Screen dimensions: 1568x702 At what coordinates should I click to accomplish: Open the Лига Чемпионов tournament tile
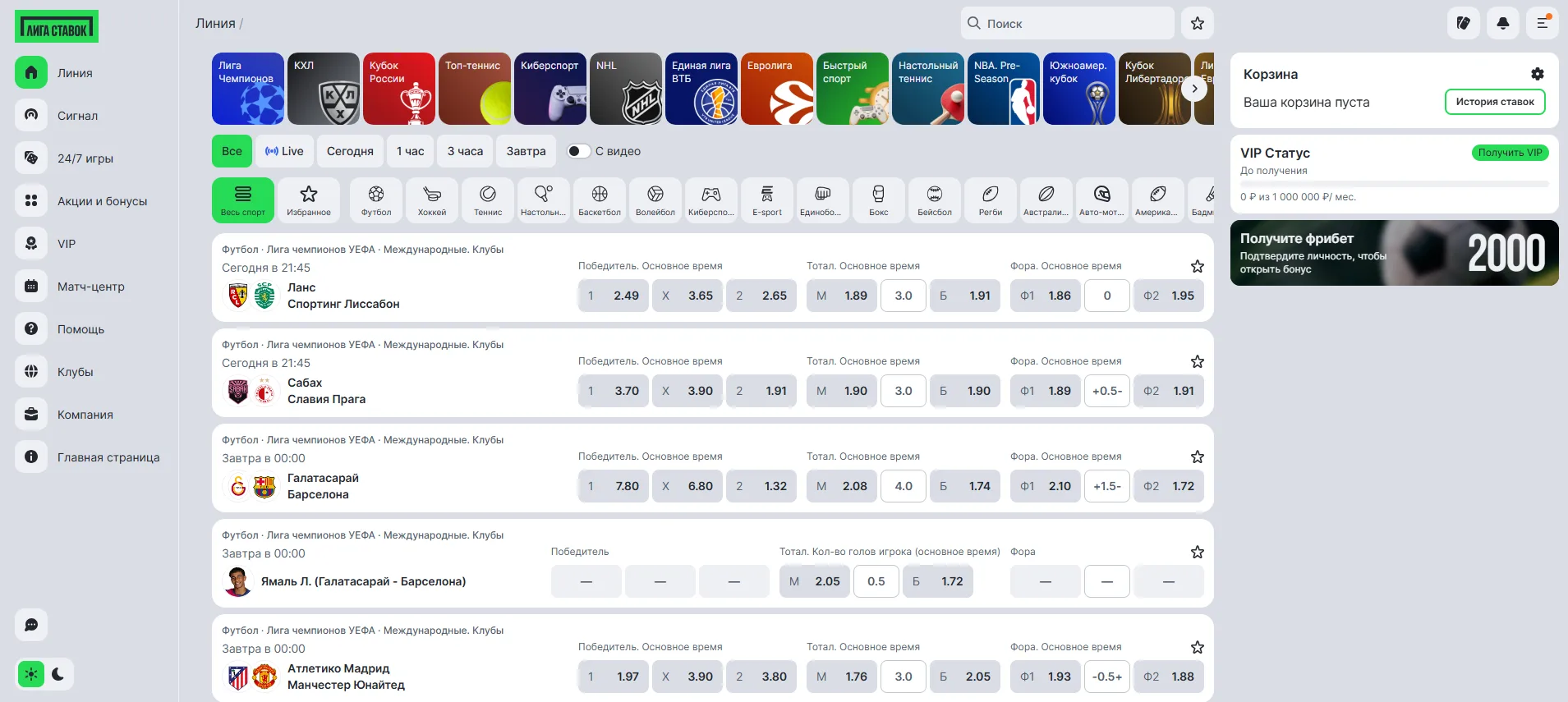pyautogui.click(x=248, y=89)
